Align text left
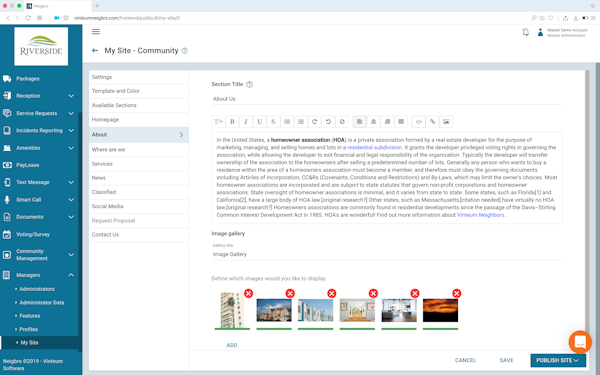This screenshot has width=600, height=375. point(360,122)
